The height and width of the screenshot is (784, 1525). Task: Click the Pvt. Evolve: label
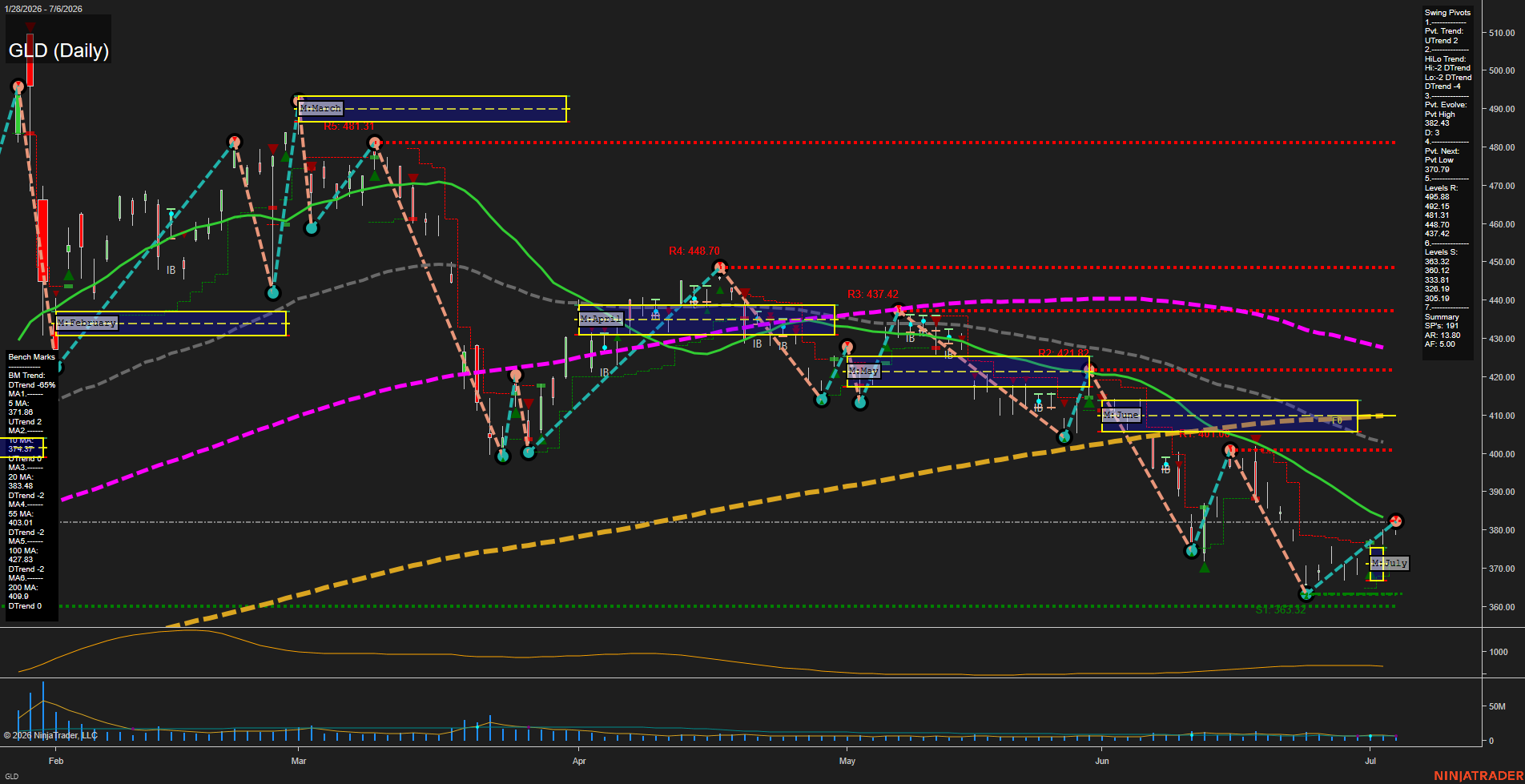coord(1446,105)
